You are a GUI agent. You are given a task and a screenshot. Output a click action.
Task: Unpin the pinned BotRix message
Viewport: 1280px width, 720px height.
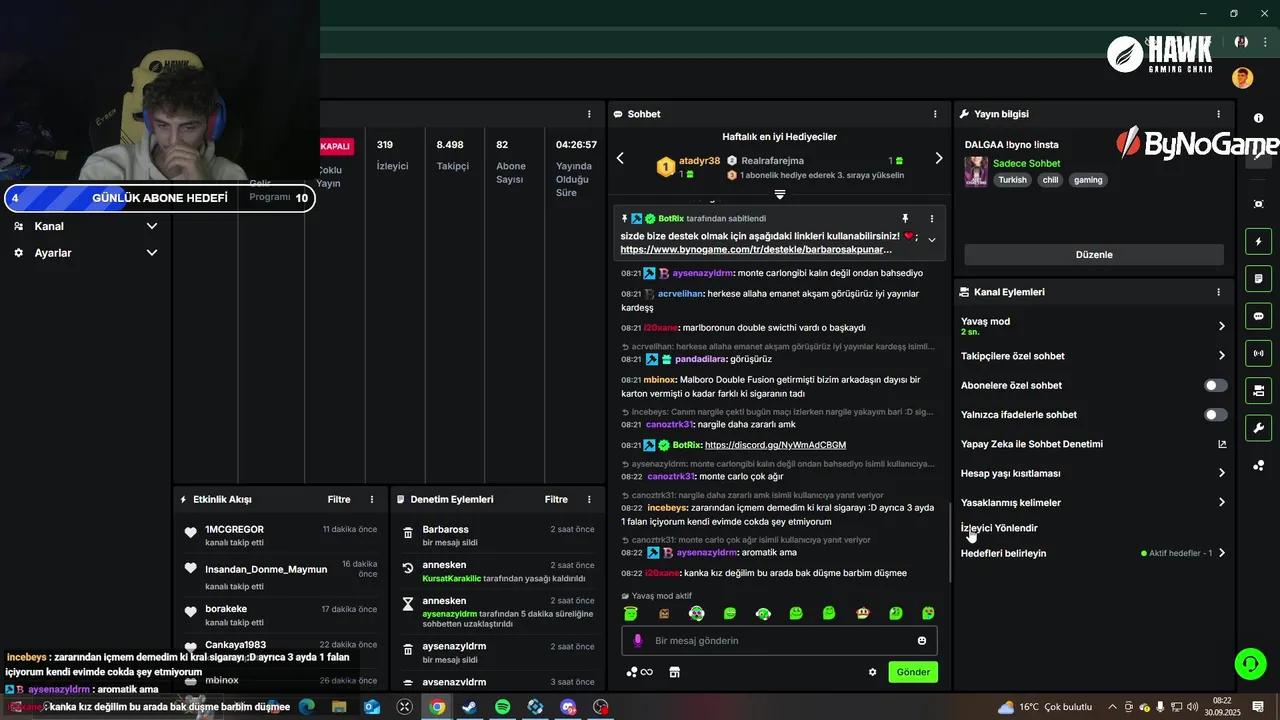click(x=905, y=218)
